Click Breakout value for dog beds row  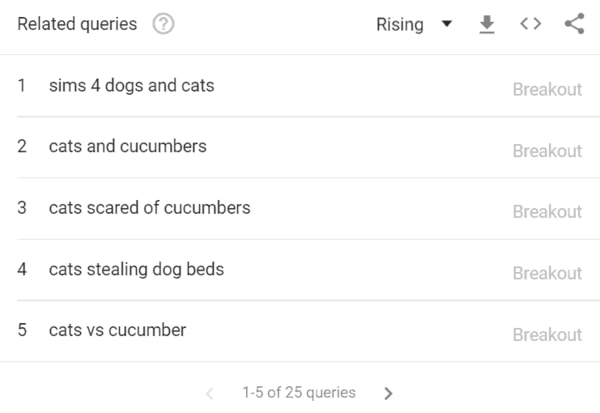pyautogui.click(x=547, y=273)
